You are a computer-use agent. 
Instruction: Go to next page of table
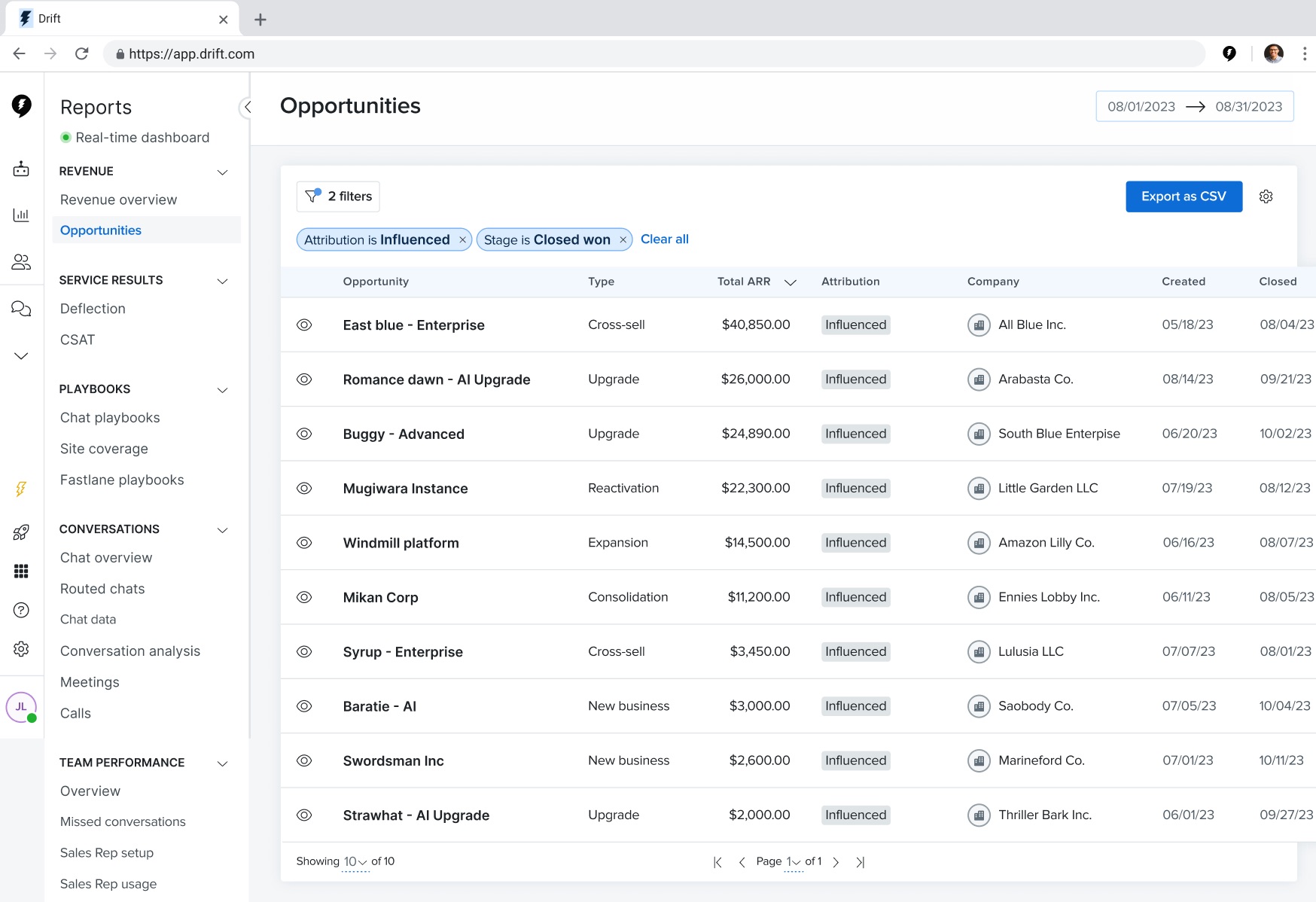[836, 862]
